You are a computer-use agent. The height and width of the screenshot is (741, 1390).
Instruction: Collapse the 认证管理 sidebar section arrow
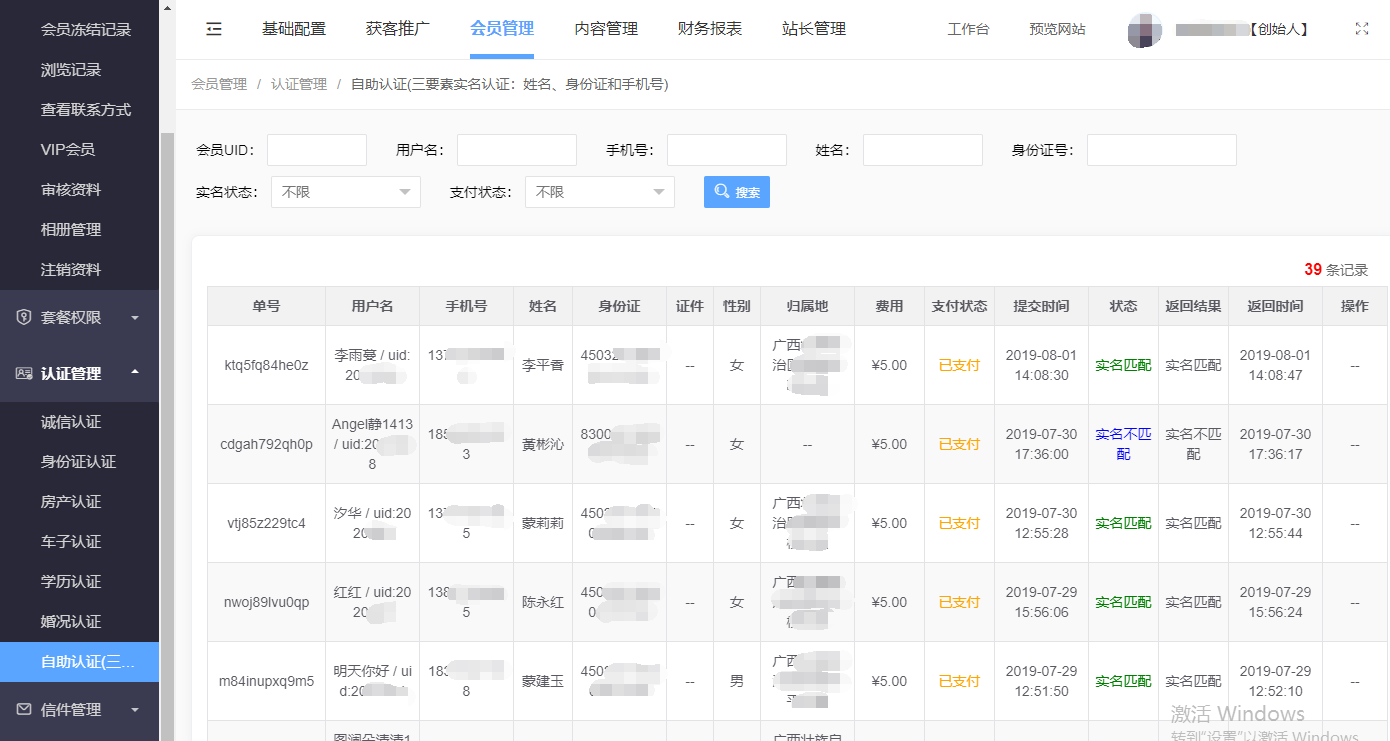135,373
